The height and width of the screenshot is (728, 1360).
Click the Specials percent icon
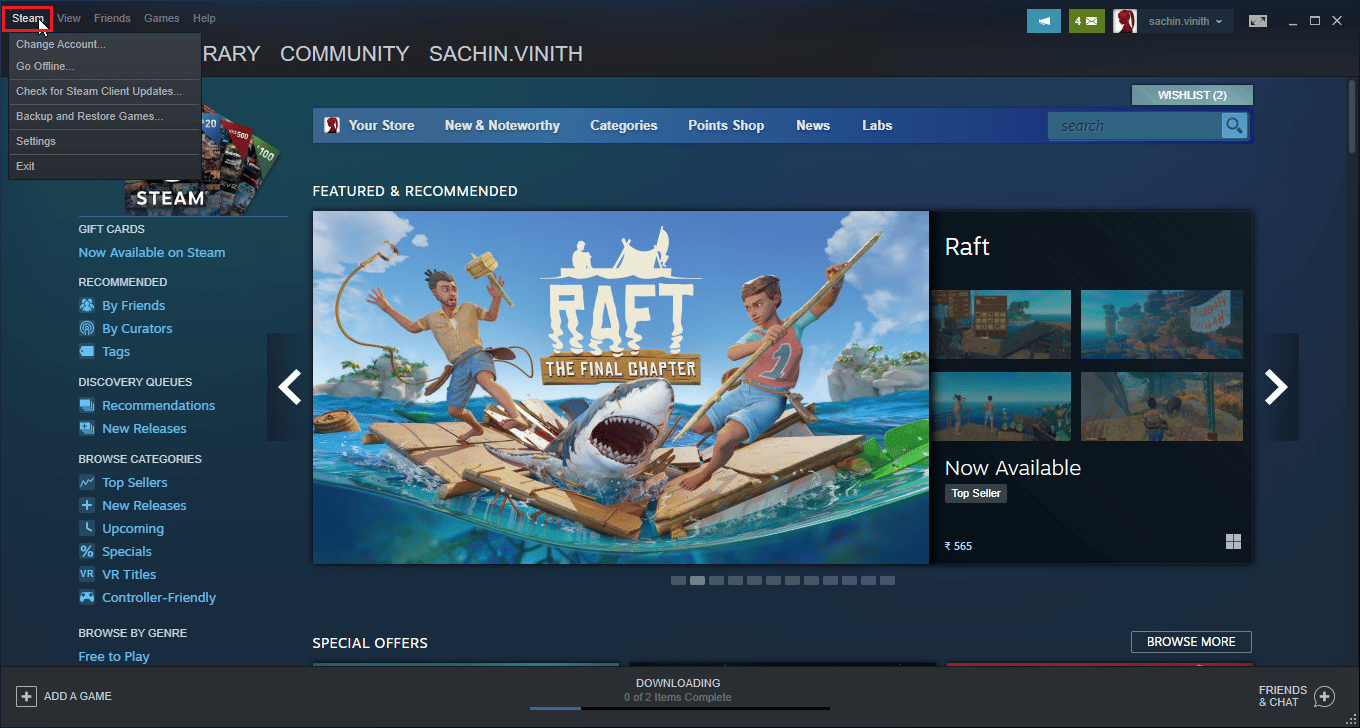(87, 552)
